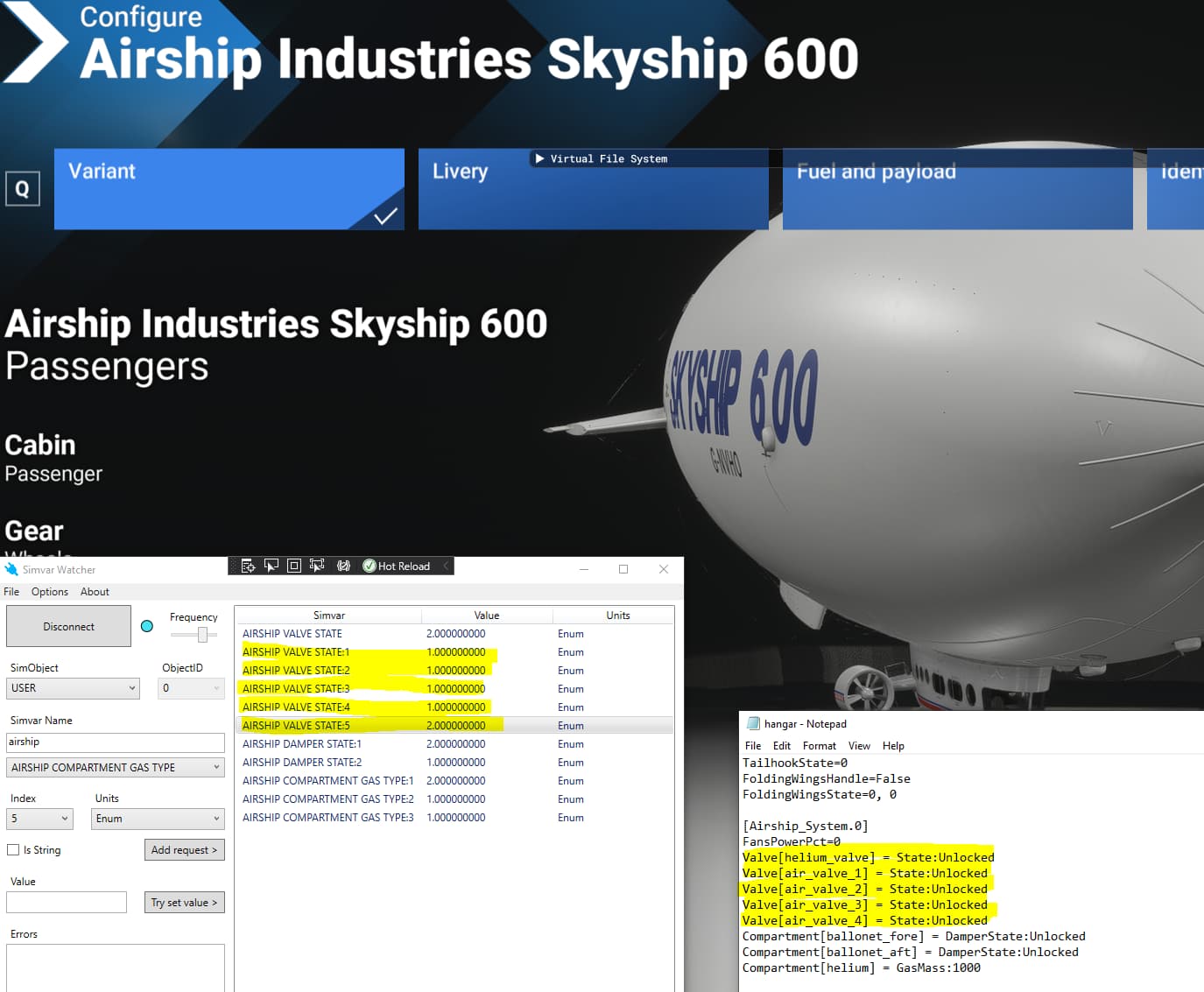
Task: Maximize the Simvar Watcher window
Action: 623,569
